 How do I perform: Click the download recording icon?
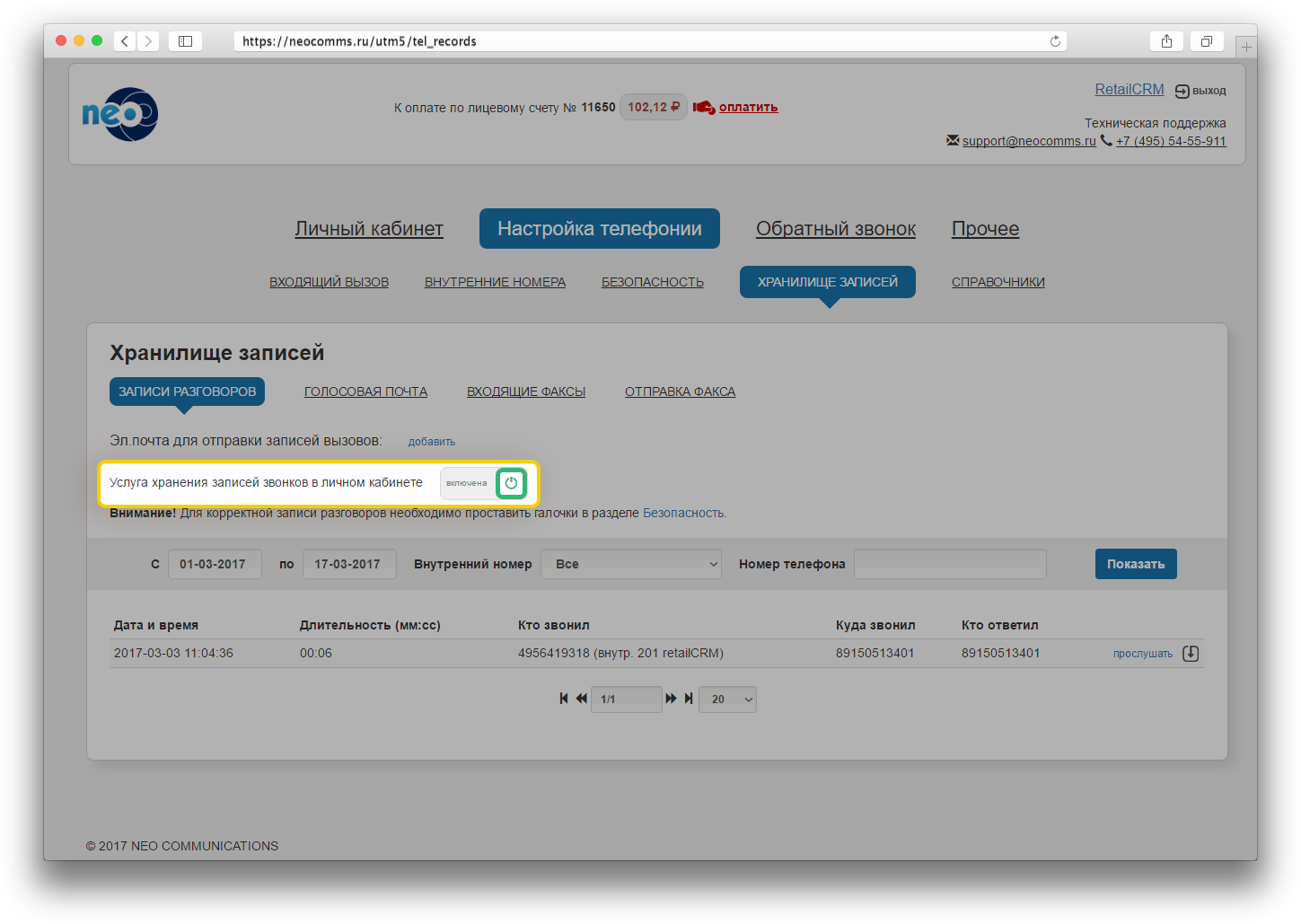pyautogui.click(x=1191, y=654)
